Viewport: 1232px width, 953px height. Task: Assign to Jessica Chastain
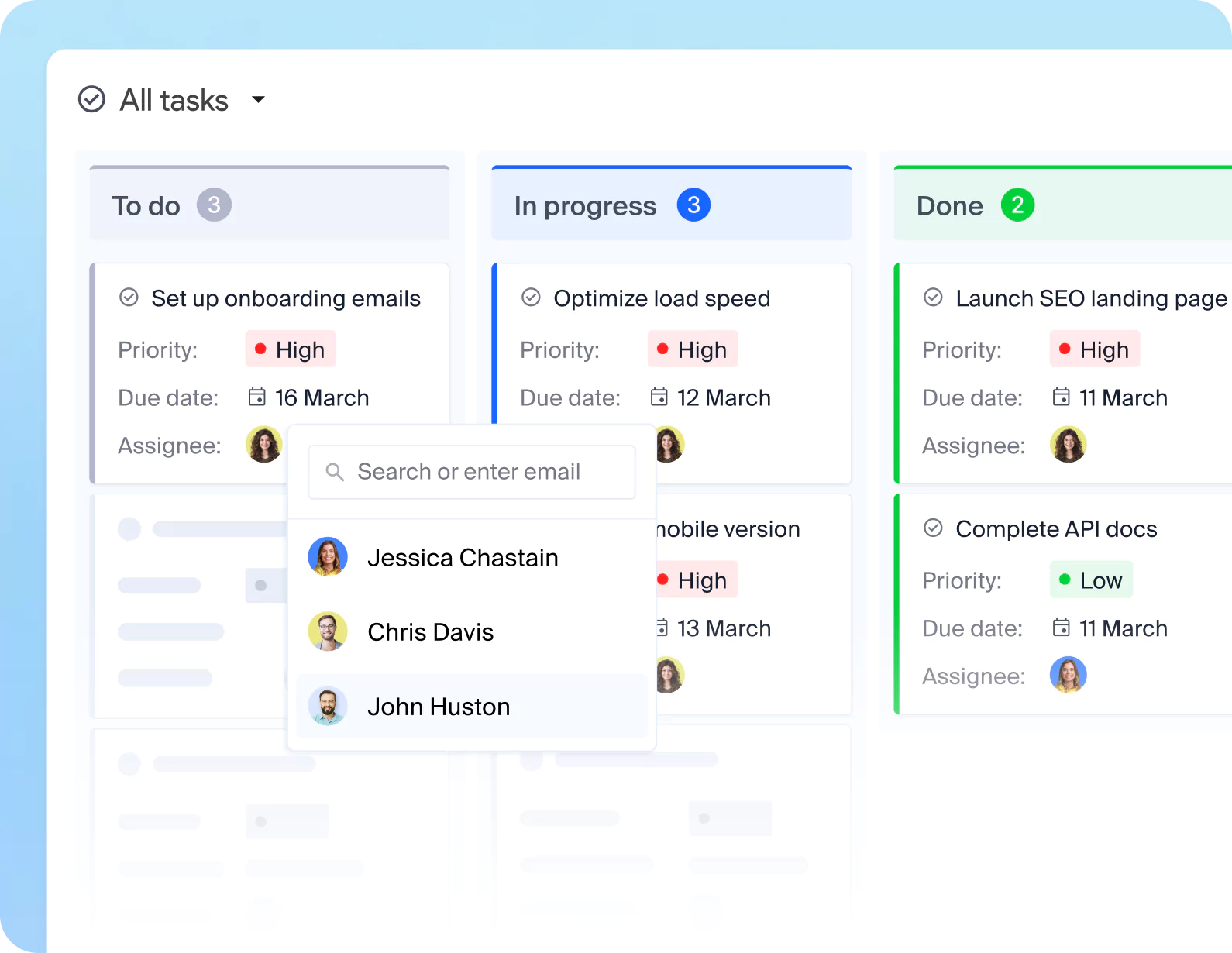click(x=472, y=557)
